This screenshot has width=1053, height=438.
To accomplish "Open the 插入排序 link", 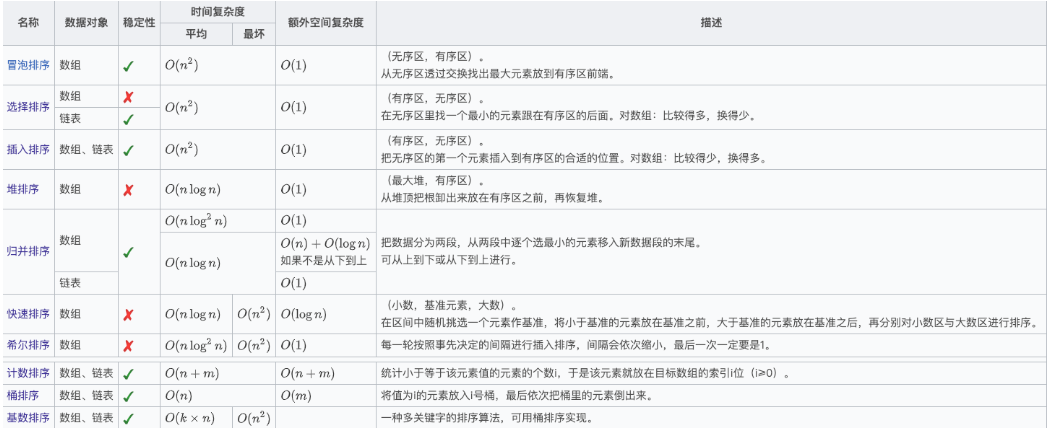I will 28,149.
